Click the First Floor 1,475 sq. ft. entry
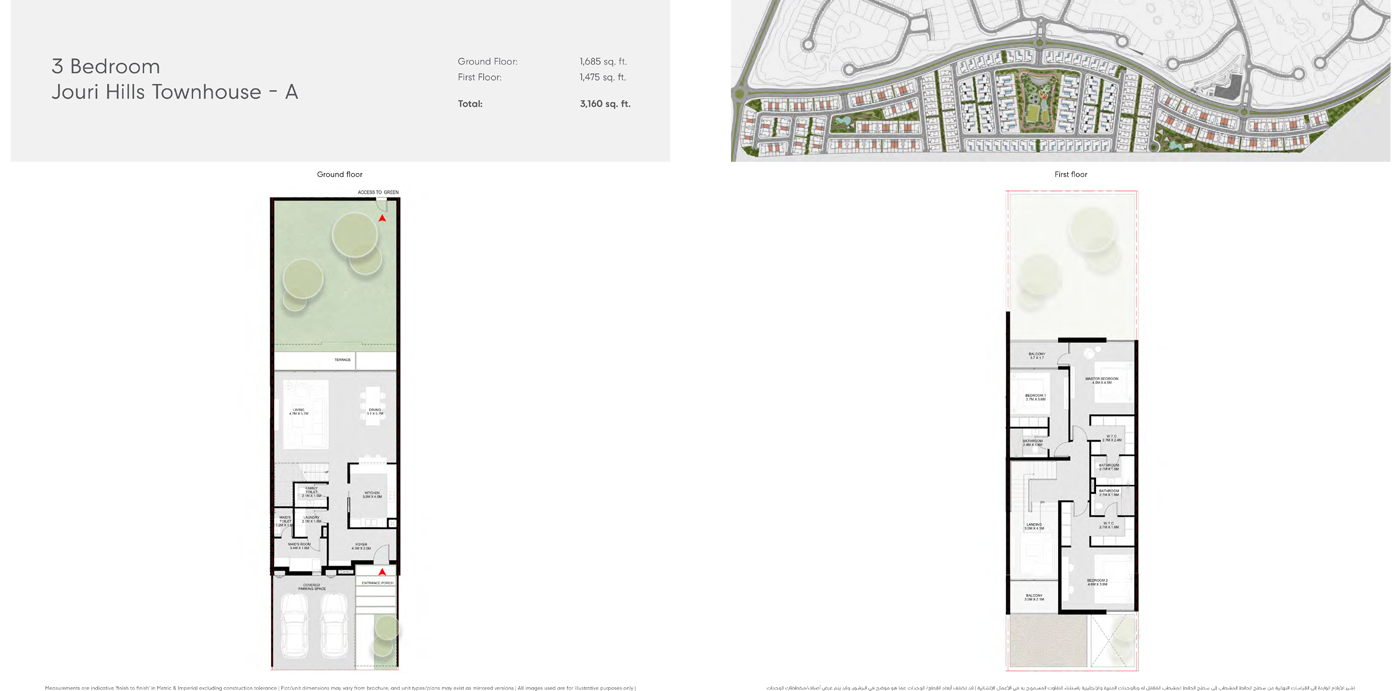The image size is (1400, 691). [545, 76]
